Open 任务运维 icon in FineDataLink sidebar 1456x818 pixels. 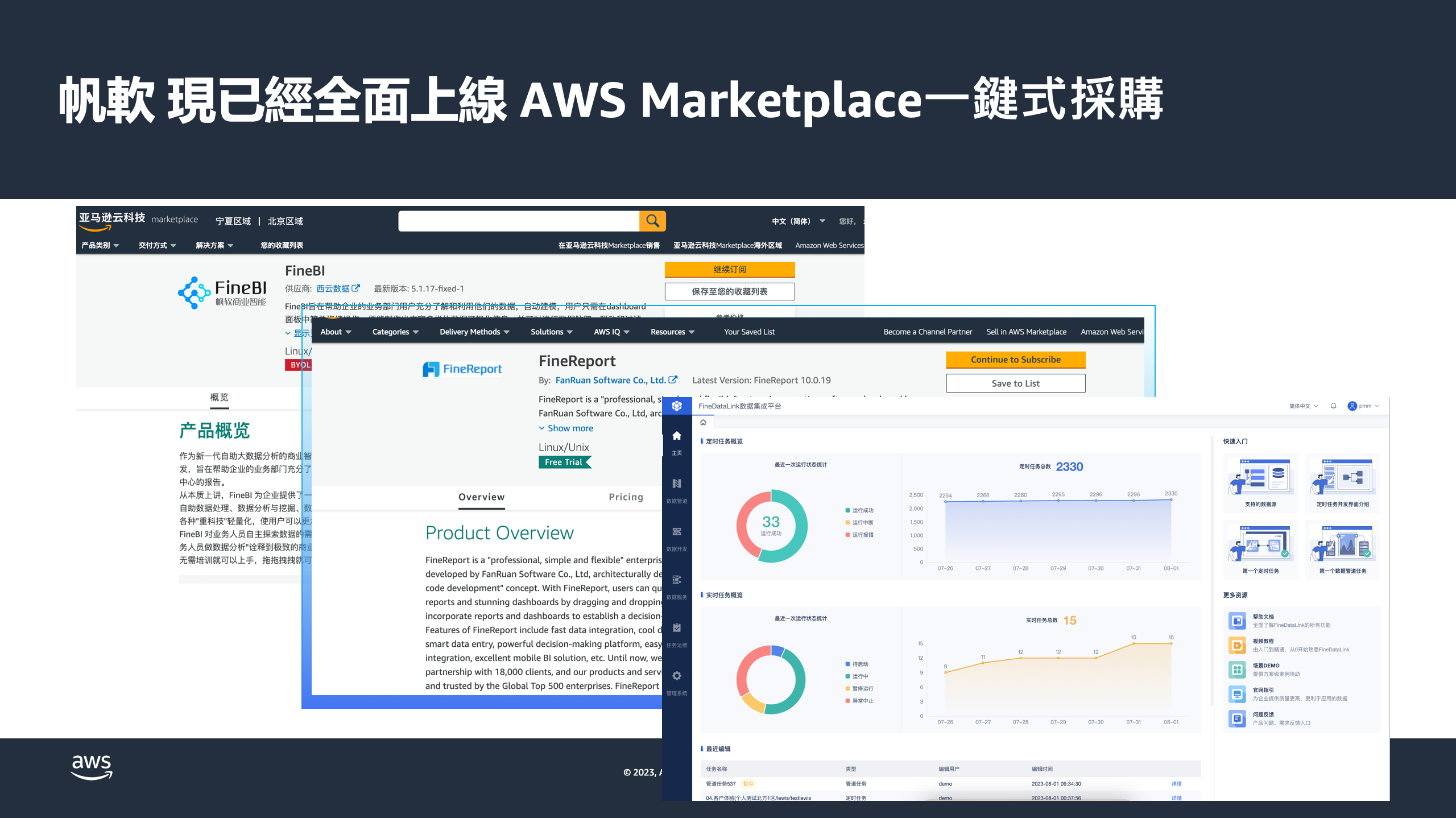(x=677, y=628)
